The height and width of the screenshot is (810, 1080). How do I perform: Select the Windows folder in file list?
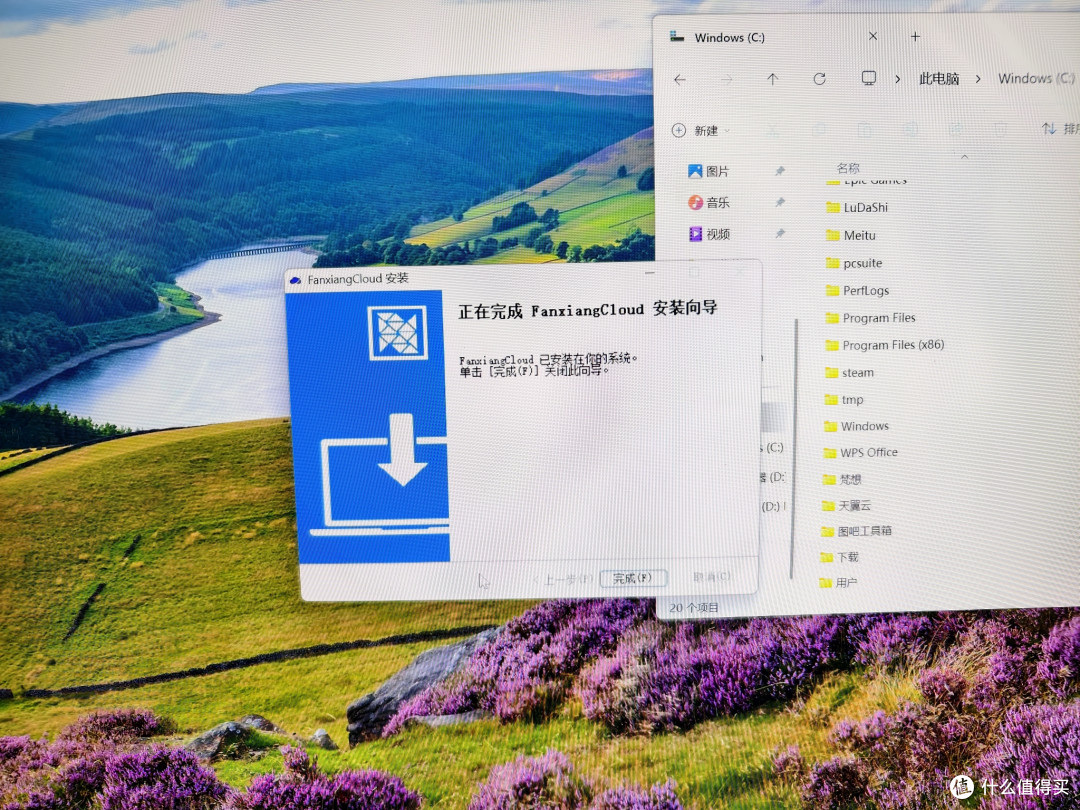pyautogui.click(x=856, y=426)
